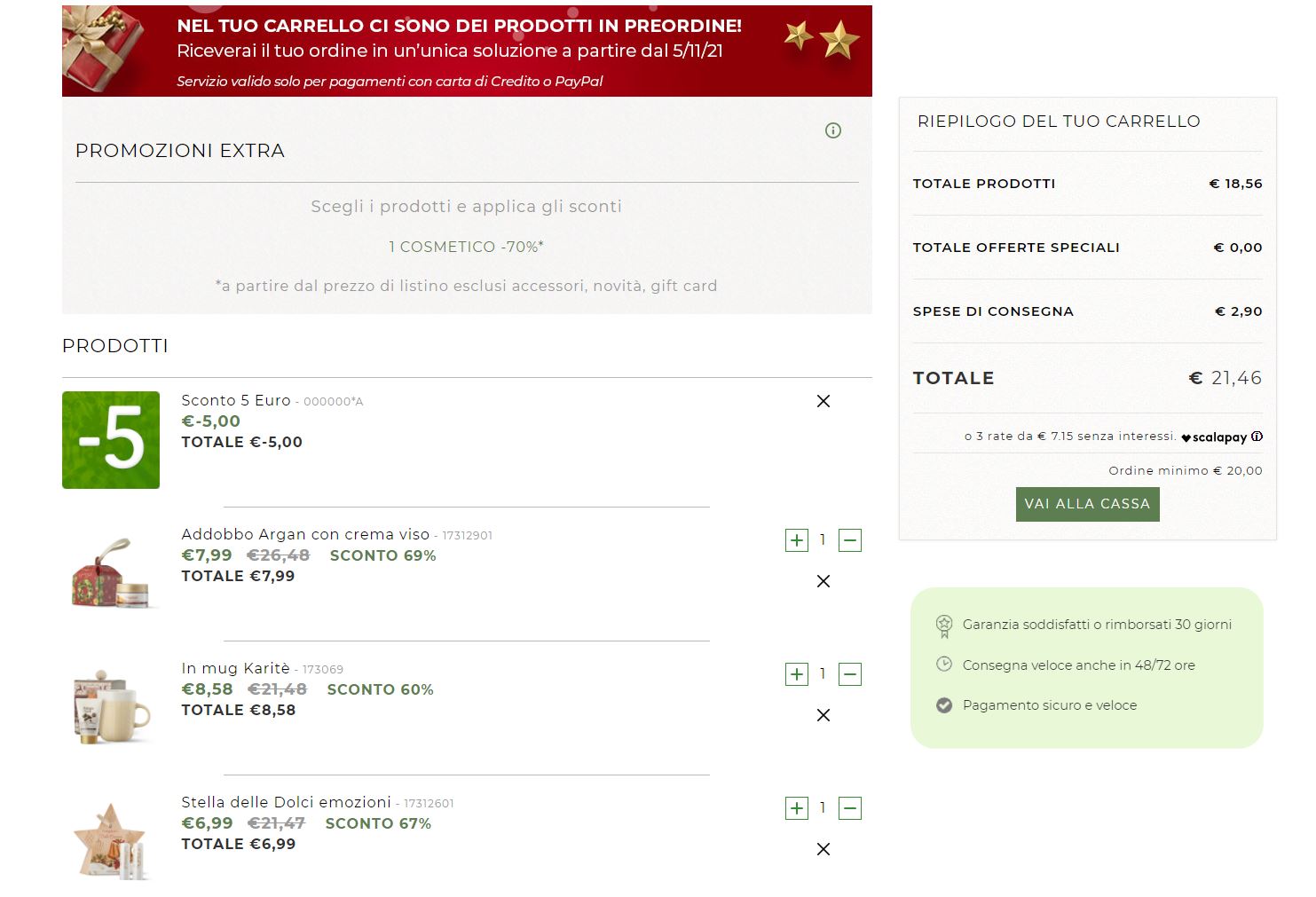Click the gold stars on the banner
Image resolution: width=1316 pixels, height=897 pixels.
(x=823, y=38)
